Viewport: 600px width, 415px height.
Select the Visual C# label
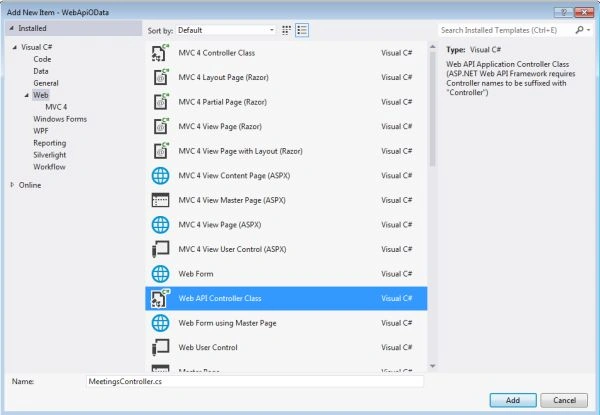coord(37,47)
